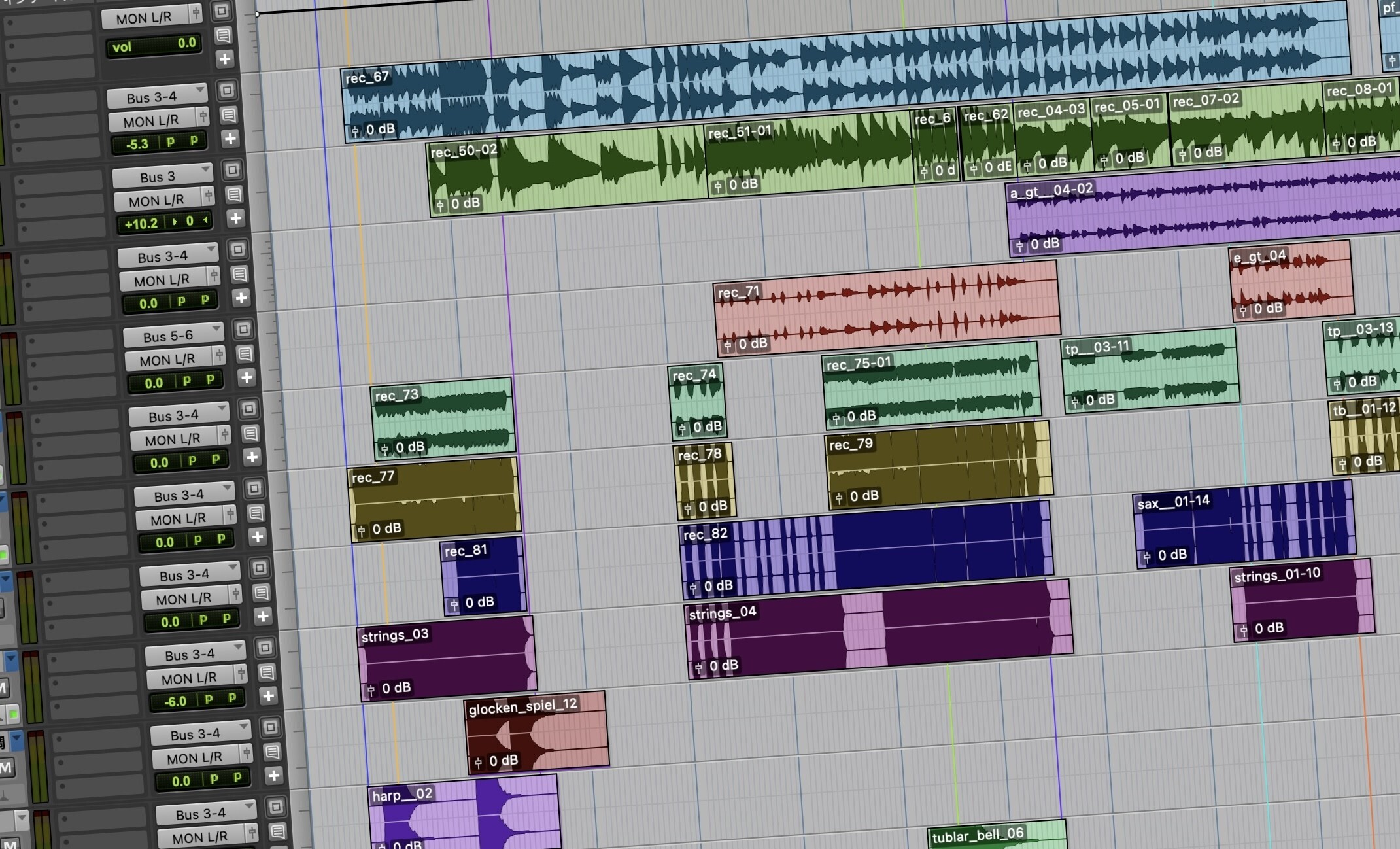Expand blue track view triangle on -6.0 track
The width and height of the screenshot is (1400, 849).
tap(11, 659)
